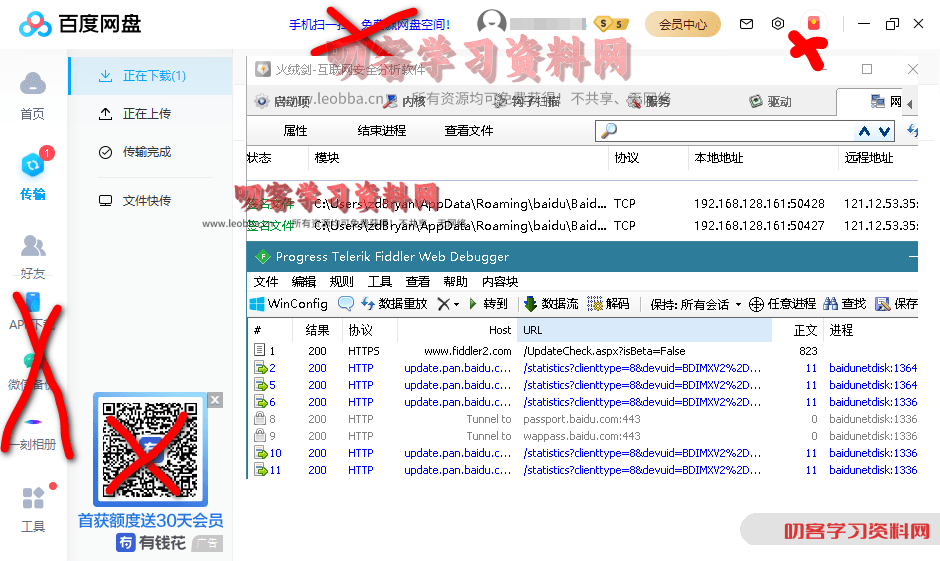
Task: Select session 9 wappass.baidu.com:443
Action: coord(582,436)
